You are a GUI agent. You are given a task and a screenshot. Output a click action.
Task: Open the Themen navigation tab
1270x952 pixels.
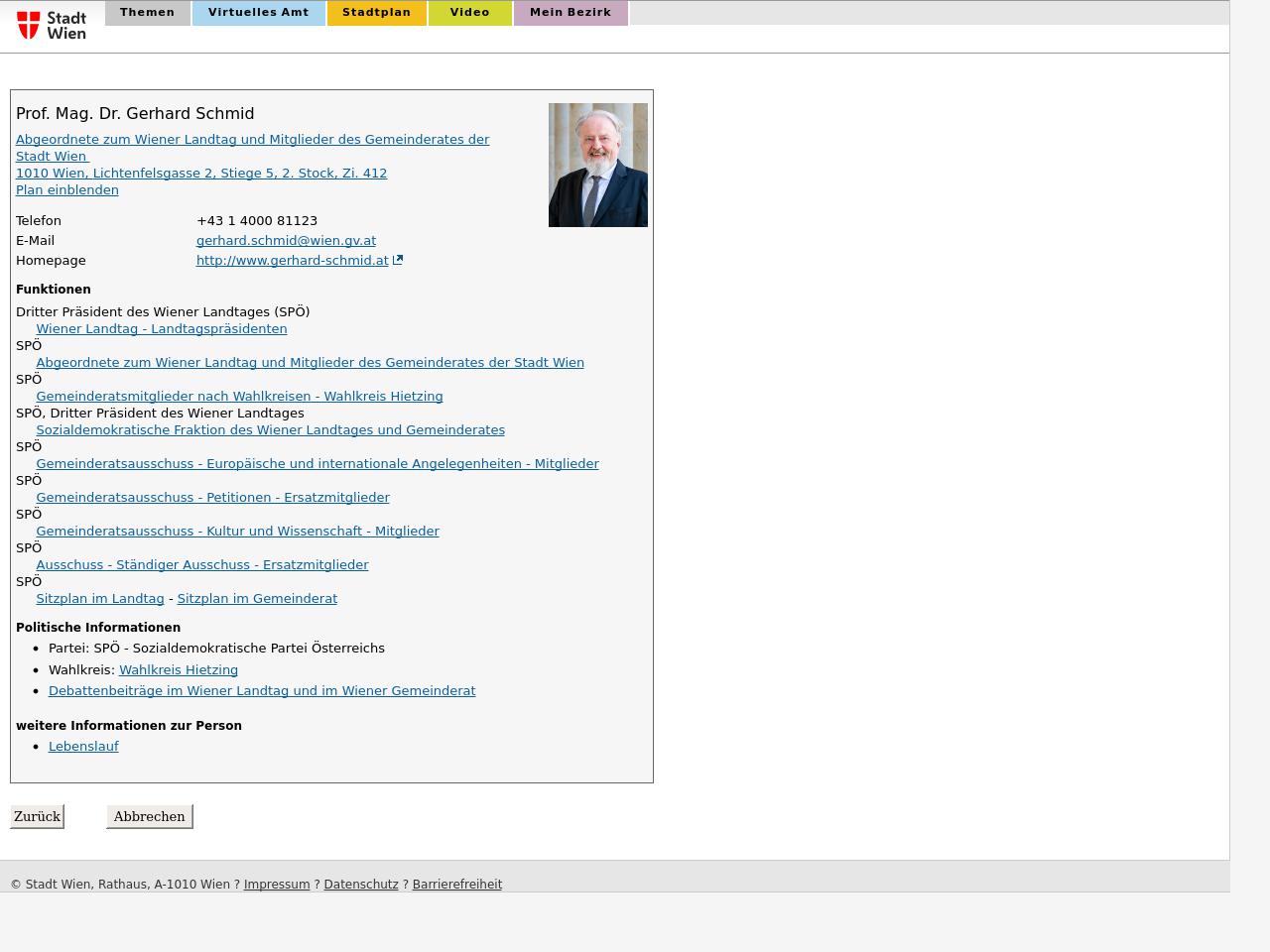tap(147, 13)
